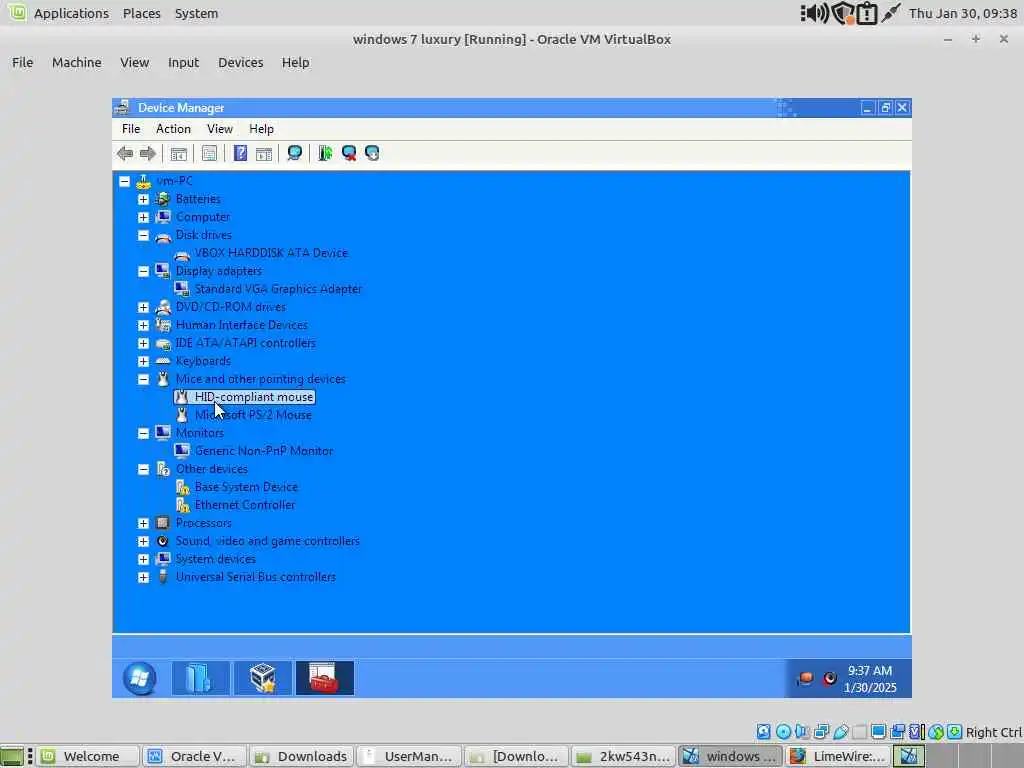Select Microsoft PS/2 Mouse entry
The height and width of the screenshot is (768, 1024).
pos(253,415)
